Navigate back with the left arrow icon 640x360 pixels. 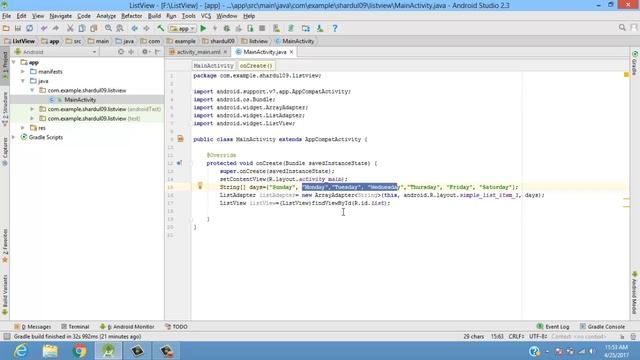click(x=134, y=28)
